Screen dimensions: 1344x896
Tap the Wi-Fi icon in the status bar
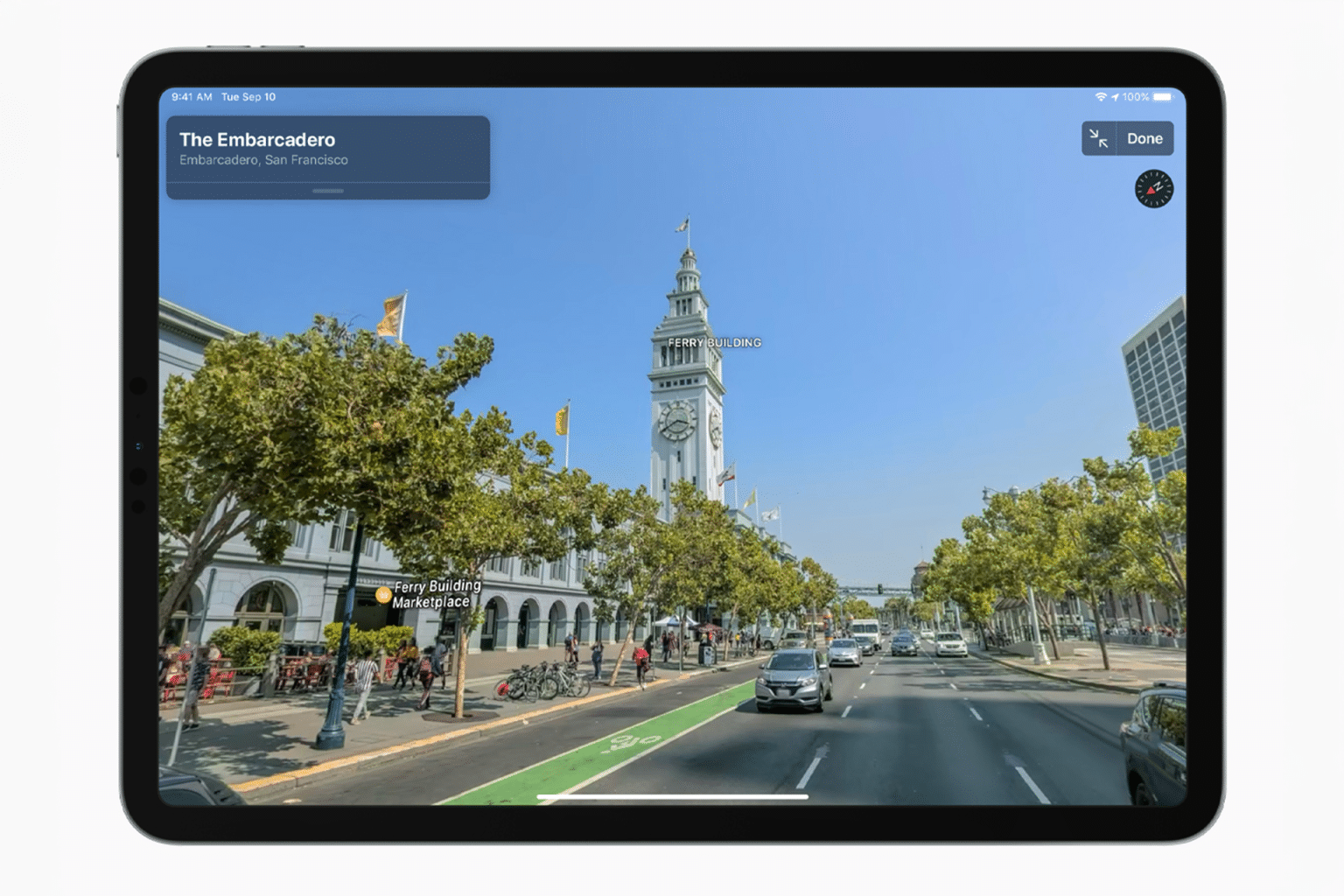tap(1101, 97)
